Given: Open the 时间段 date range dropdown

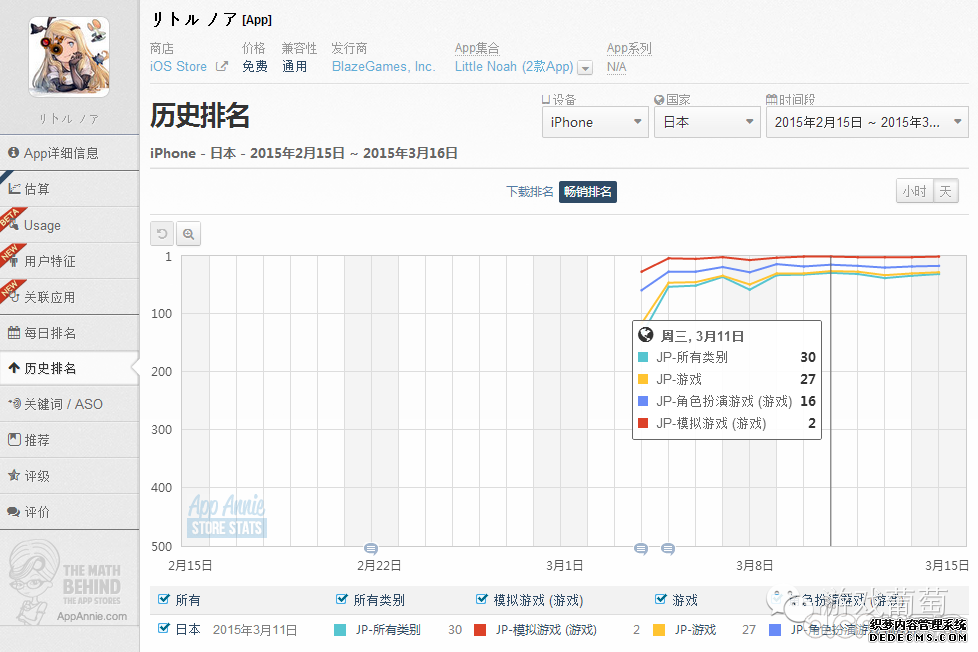Looking at the screenshot, I should click(x=867, y=122).
